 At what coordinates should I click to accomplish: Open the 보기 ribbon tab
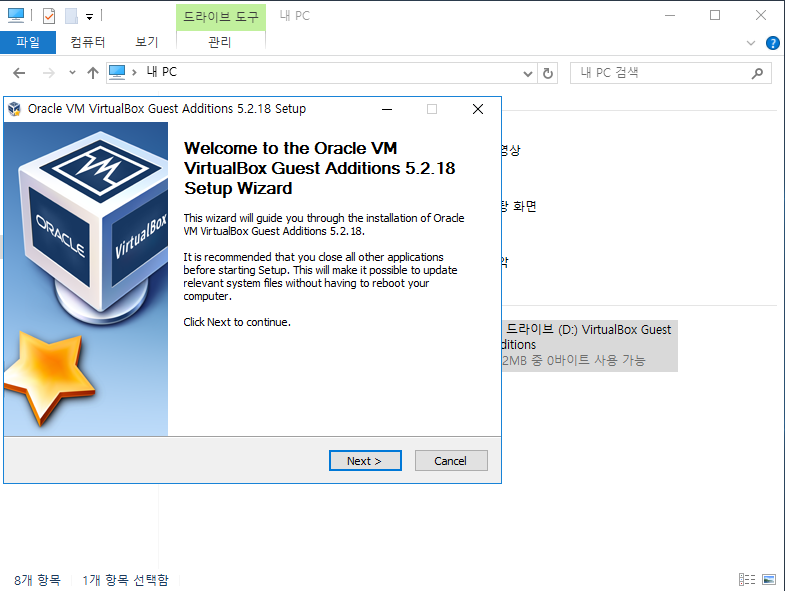click(x=146, y=42)
